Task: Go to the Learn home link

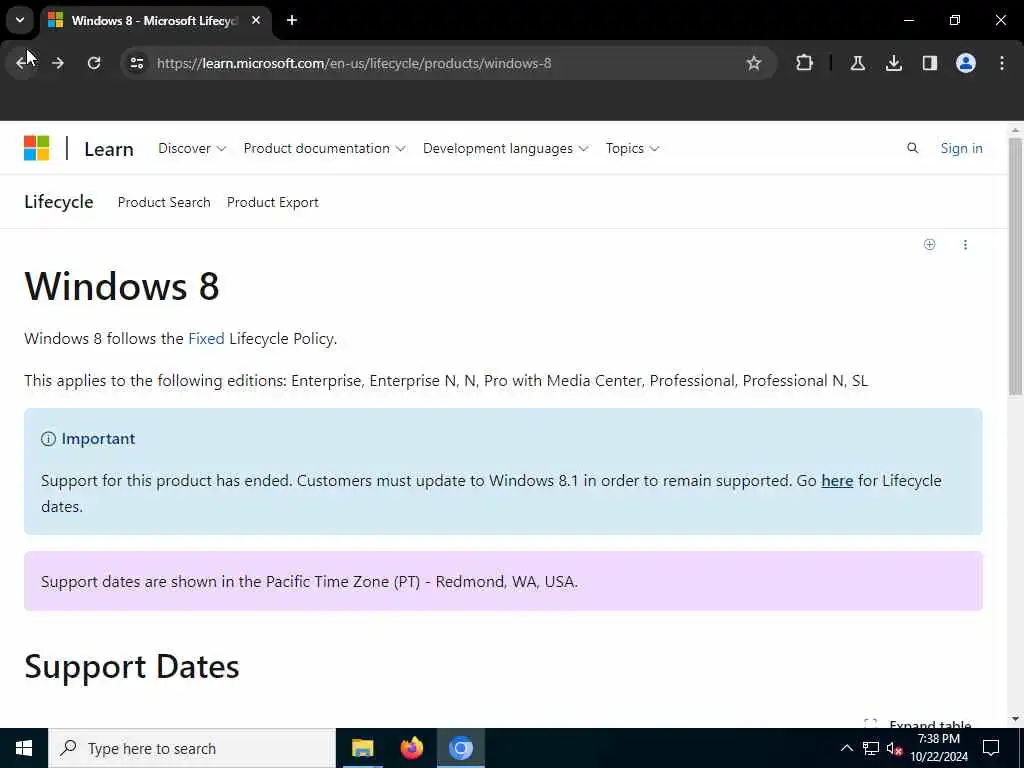Action: (x=109, y=149)
